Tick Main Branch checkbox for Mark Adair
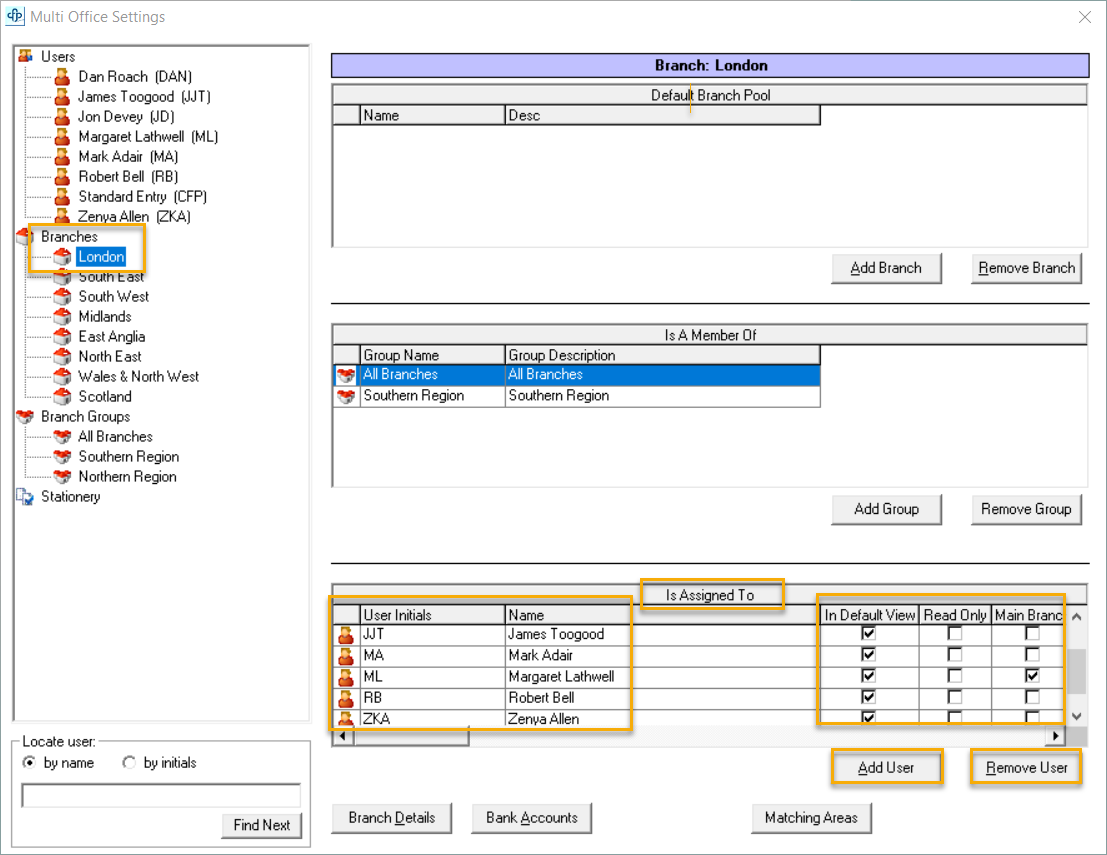Image resolution: width=1107 pixels, height=855 pixels. coord(1032,654)
